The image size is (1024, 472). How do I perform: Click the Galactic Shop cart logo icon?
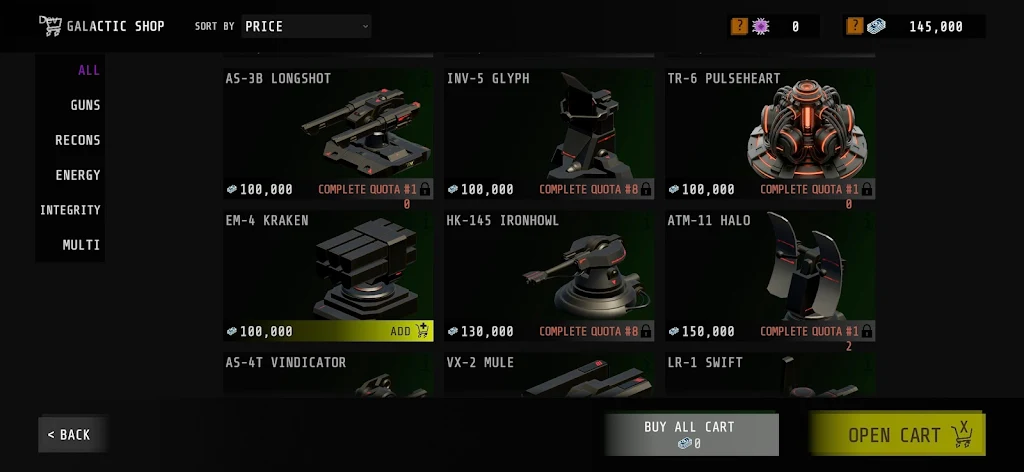(x=50, y=26)
